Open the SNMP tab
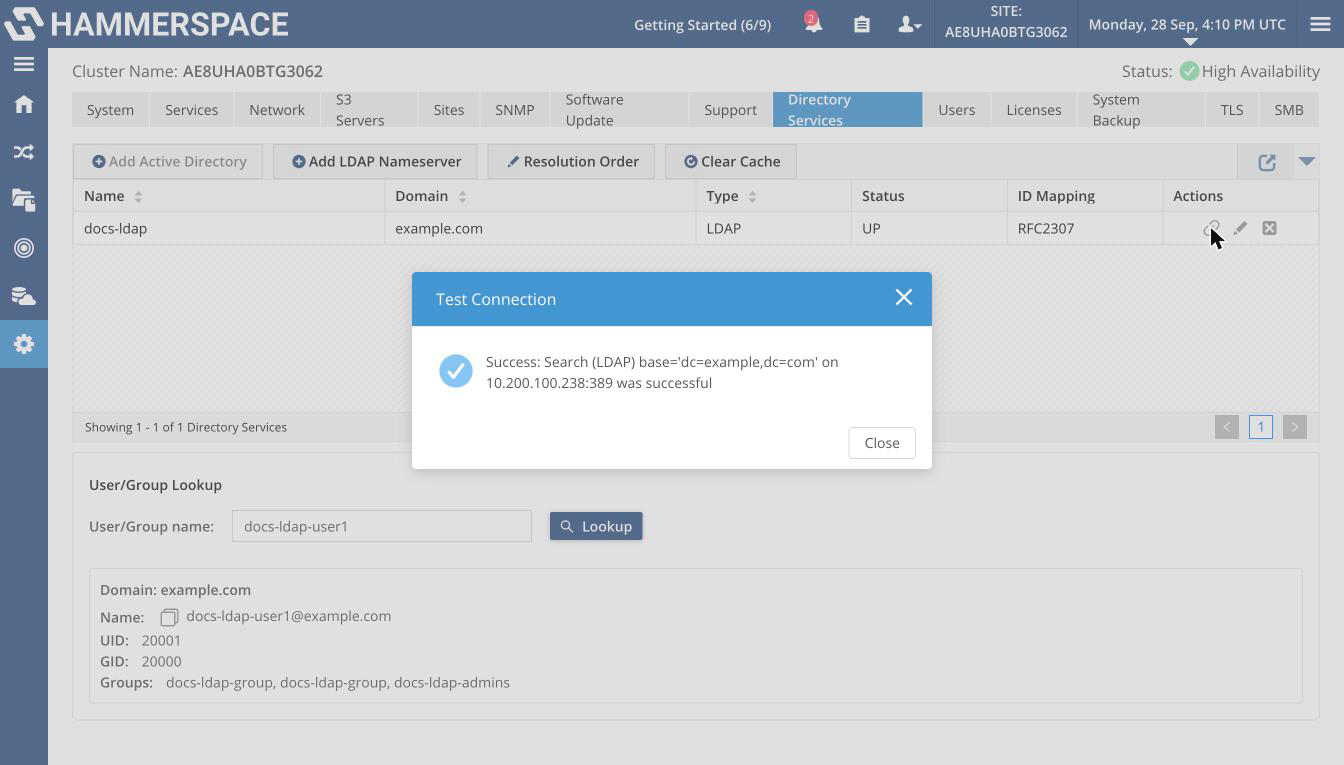The width and height of the screenshot is (1344, 765). (514, 110)
